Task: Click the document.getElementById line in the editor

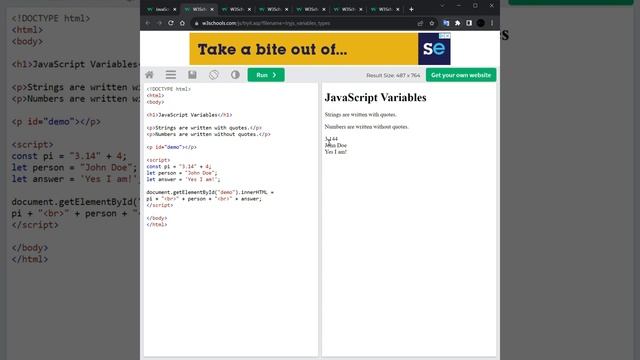Action: point(210,192)
